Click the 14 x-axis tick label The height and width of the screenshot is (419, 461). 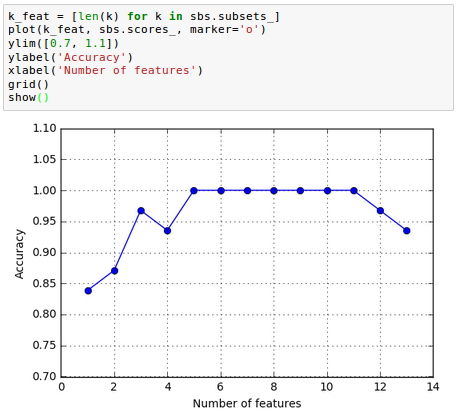433,387
